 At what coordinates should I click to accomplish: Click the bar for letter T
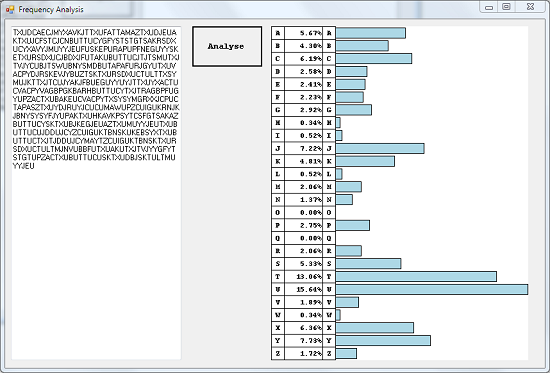click(x=416, y=277)
